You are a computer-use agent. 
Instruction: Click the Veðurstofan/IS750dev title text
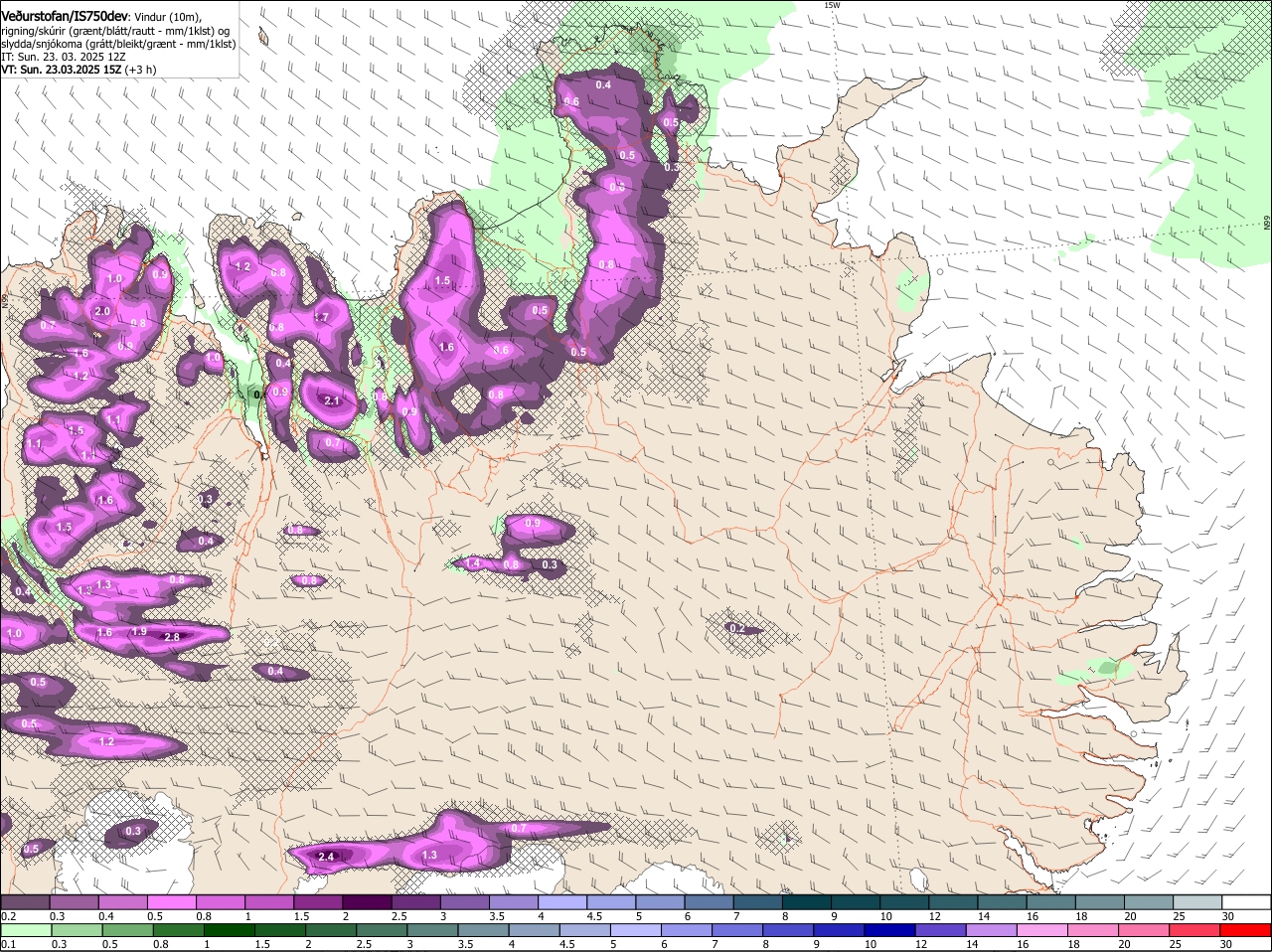65,16
